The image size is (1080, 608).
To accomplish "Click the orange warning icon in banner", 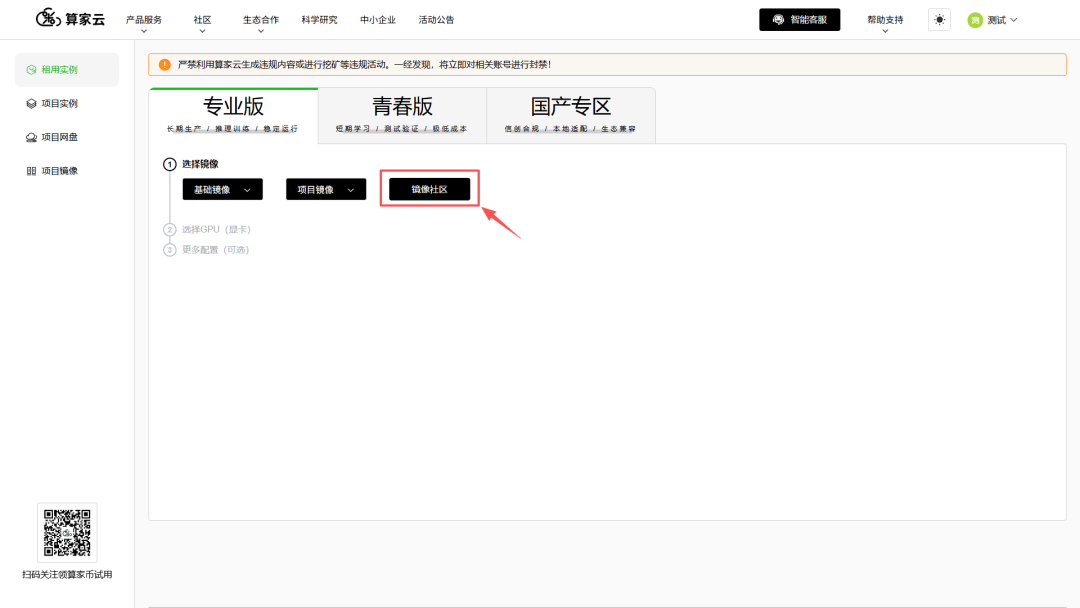I will pyautogui.click(x=165, y=65).
